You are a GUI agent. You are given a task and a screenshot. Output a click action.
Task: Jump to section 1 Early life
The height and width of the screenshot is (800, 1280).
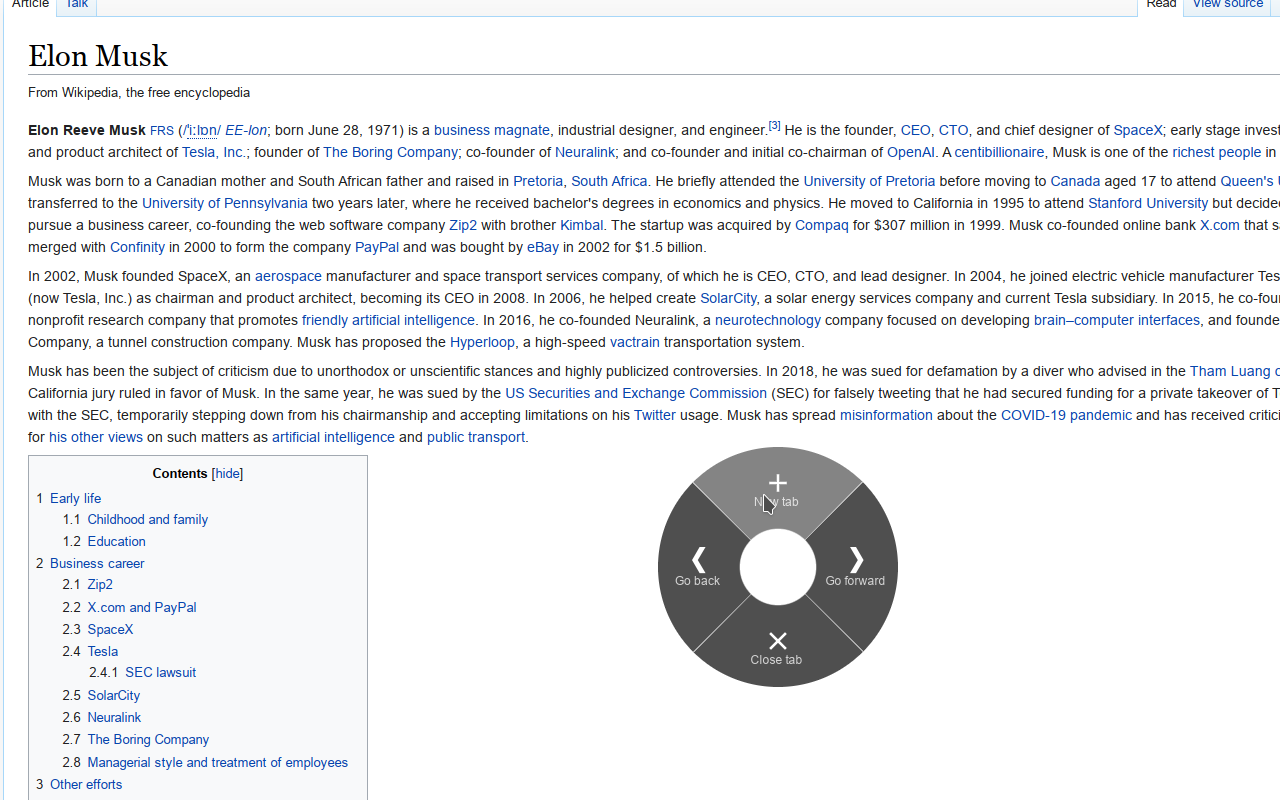pos(68,498)
